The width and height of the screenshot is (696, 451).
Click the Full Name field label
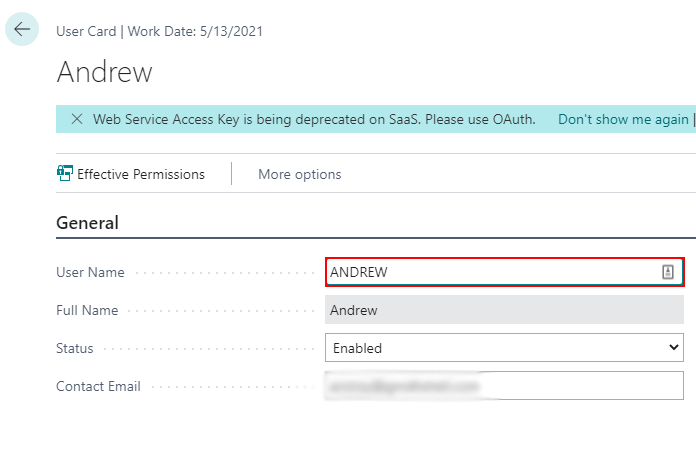[x=87, y=310]
